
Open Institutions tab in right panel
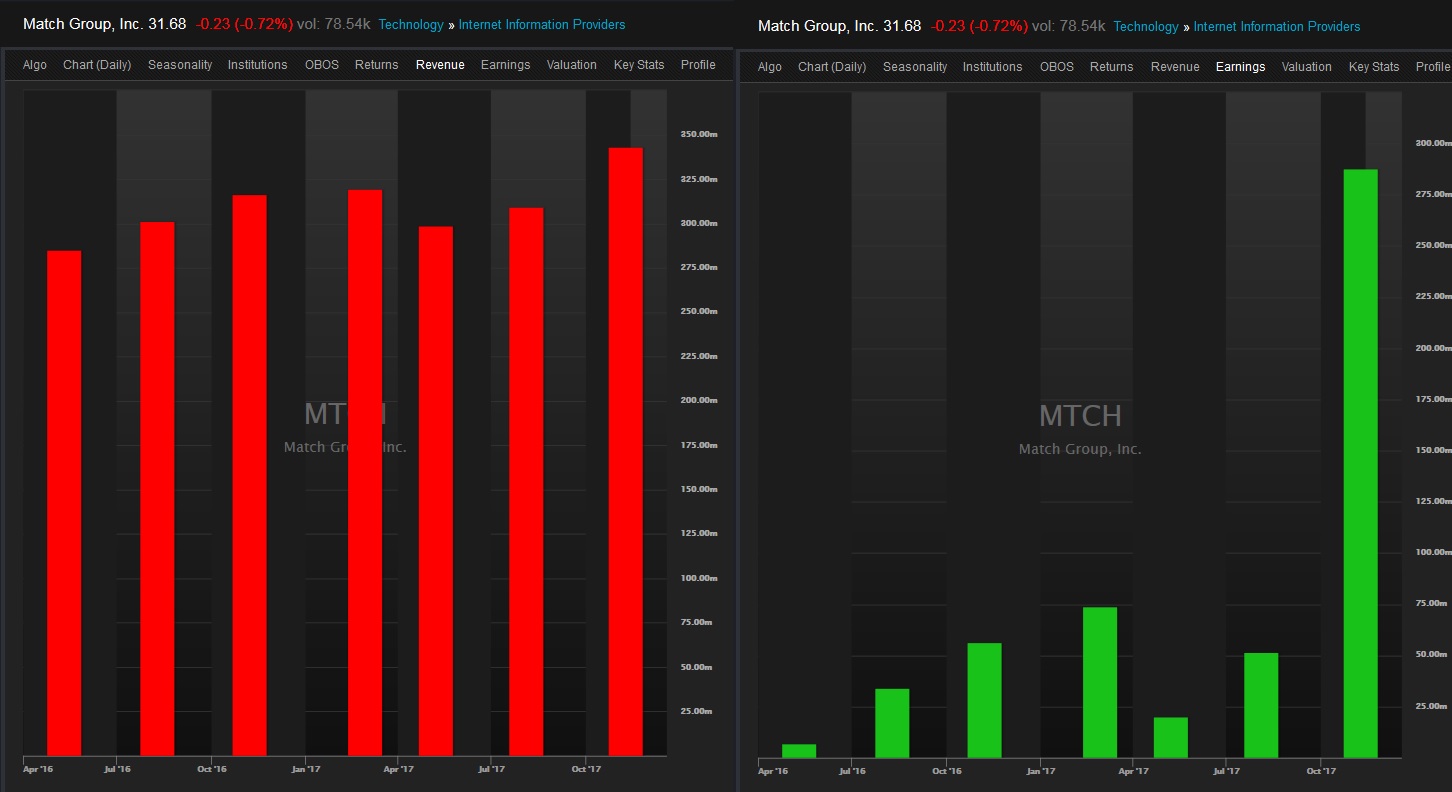click(992, 67)
